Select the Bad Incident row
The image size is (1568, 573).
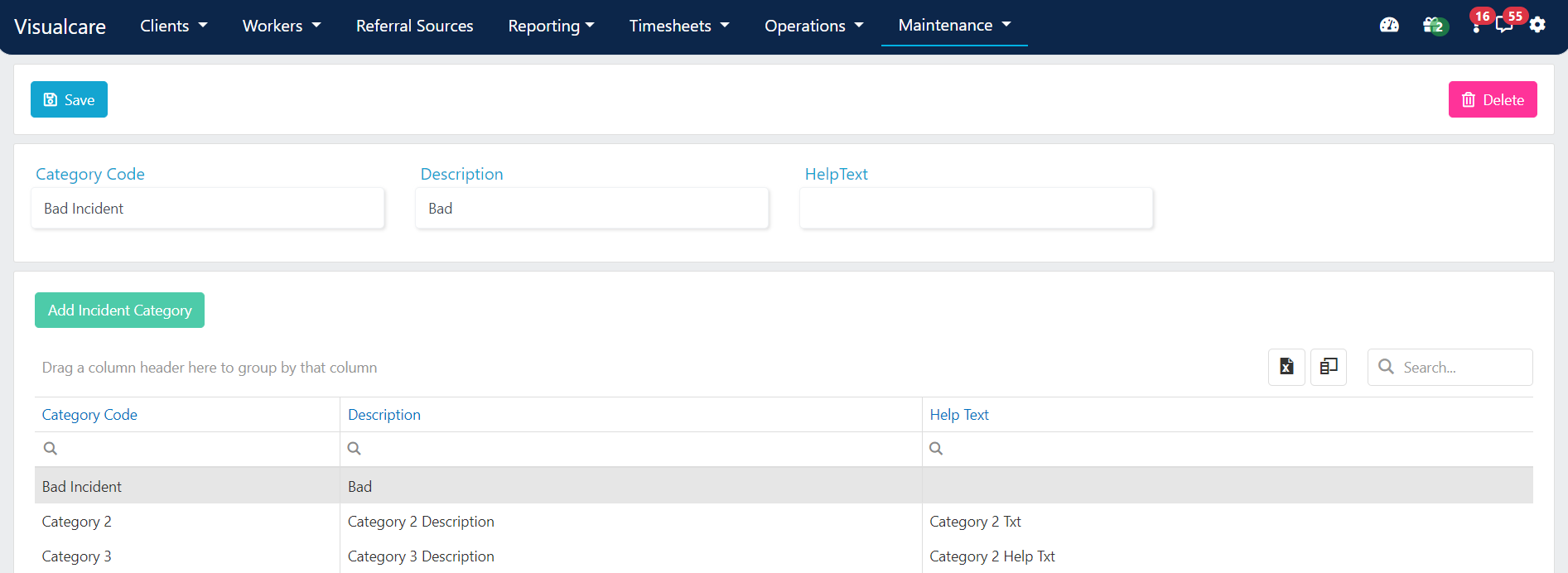click(784, 486)
